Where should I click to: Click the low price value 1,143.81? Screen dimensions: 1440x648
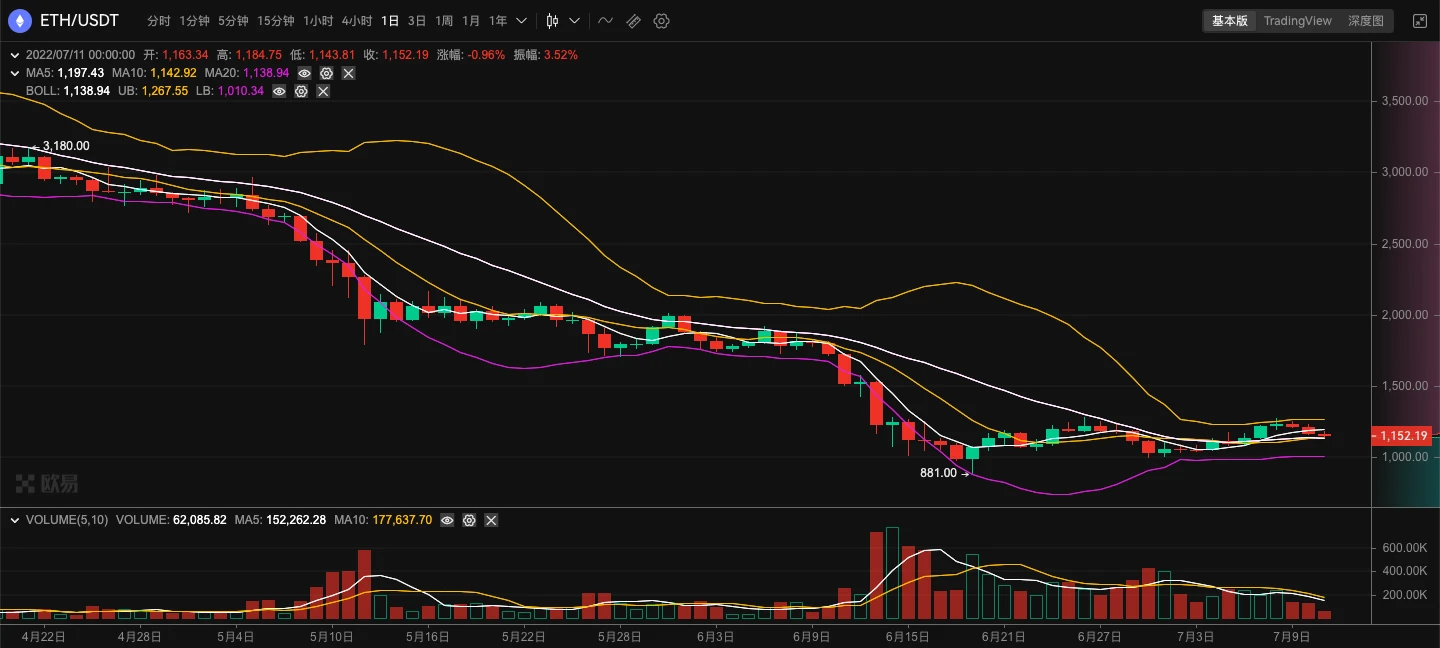(x=331, y=55)
